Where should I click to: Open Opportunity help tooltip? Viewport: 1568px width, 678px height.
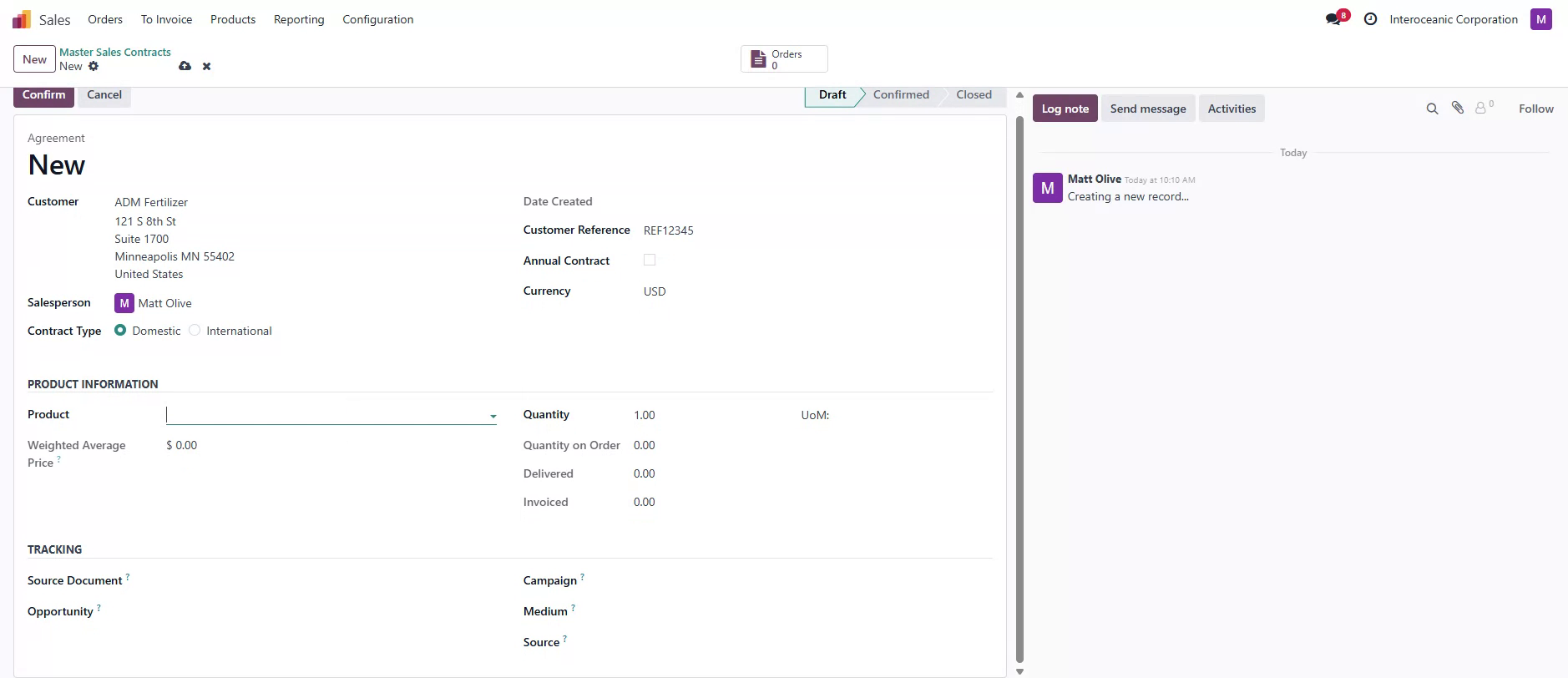click(x=99, y=608)
